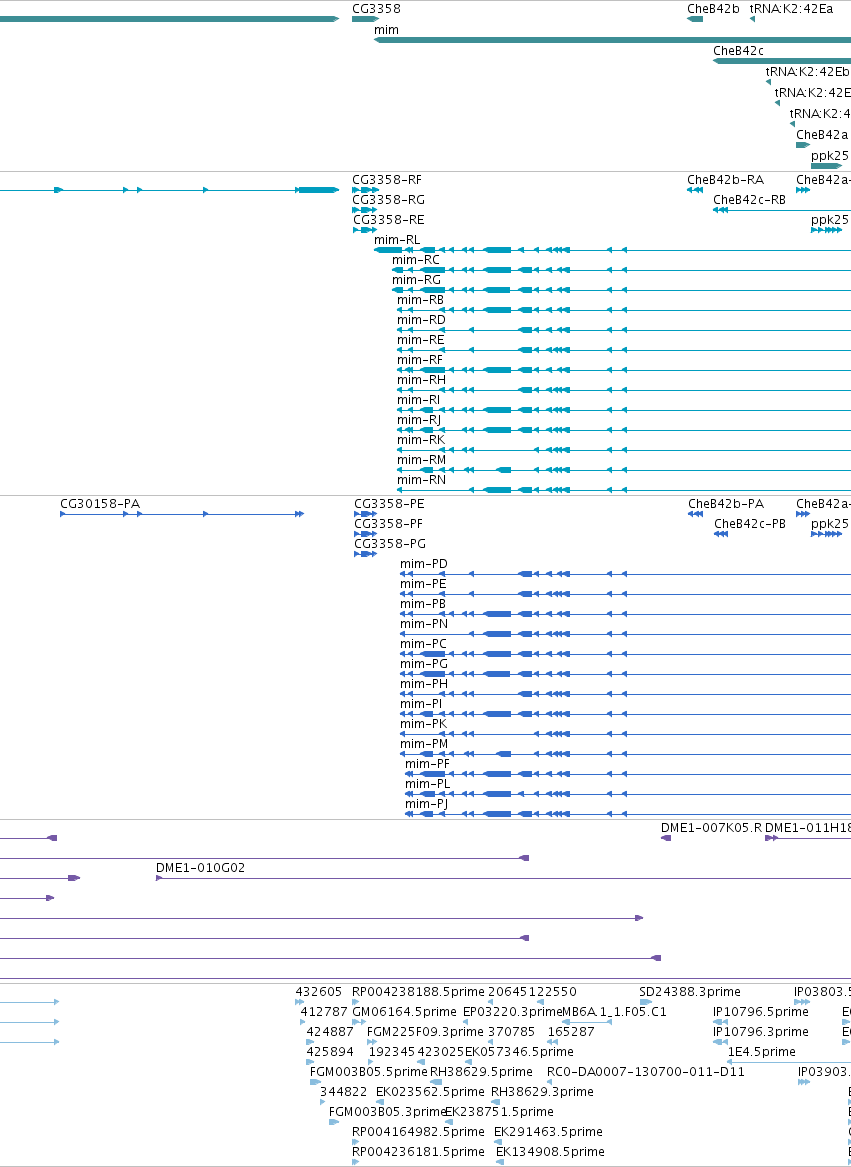Open EST SD24388.3prime
This screenshot has height=1167, width=851.
(690, 992)
